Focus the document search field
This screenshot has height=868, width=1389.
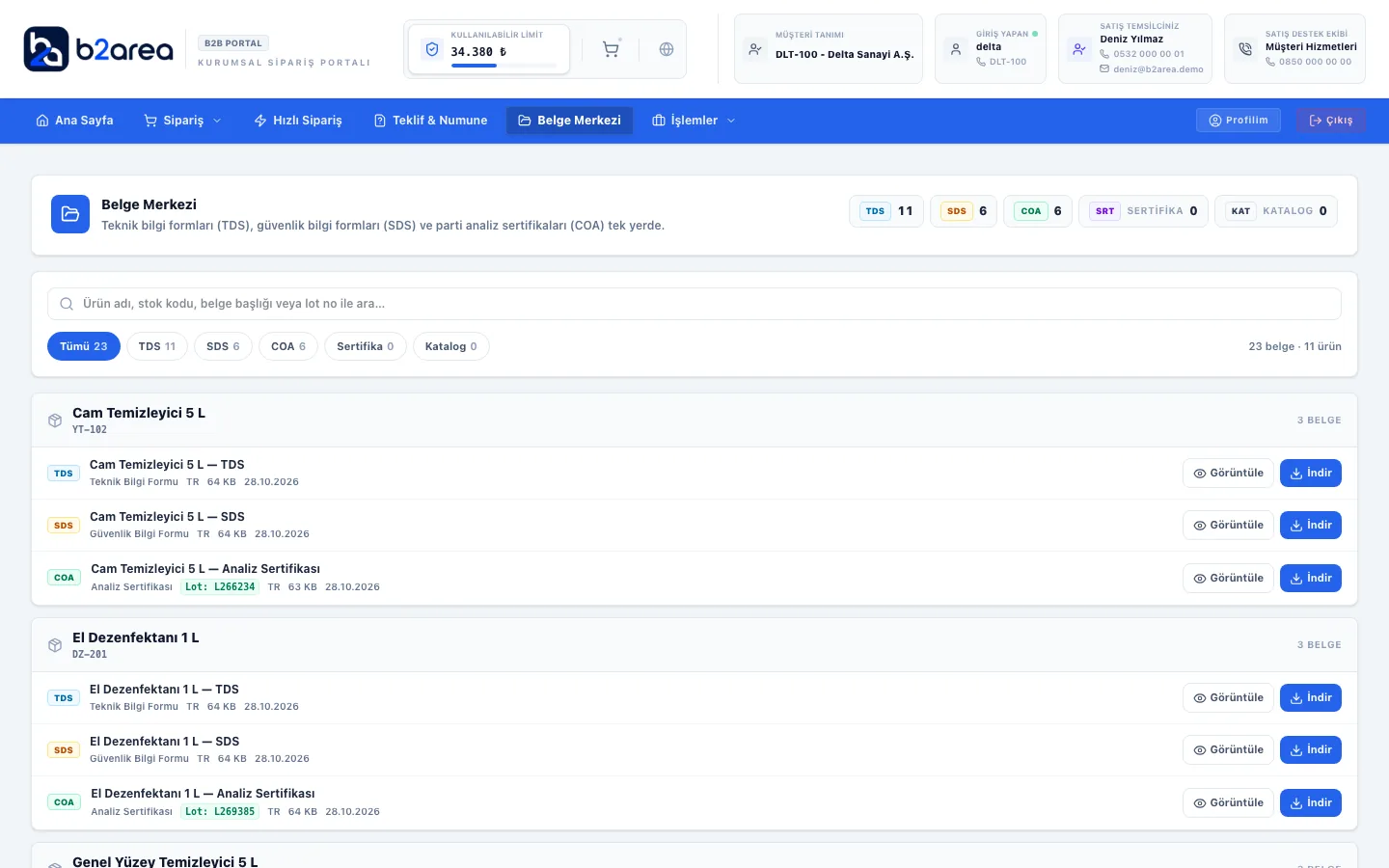(694, 304)
